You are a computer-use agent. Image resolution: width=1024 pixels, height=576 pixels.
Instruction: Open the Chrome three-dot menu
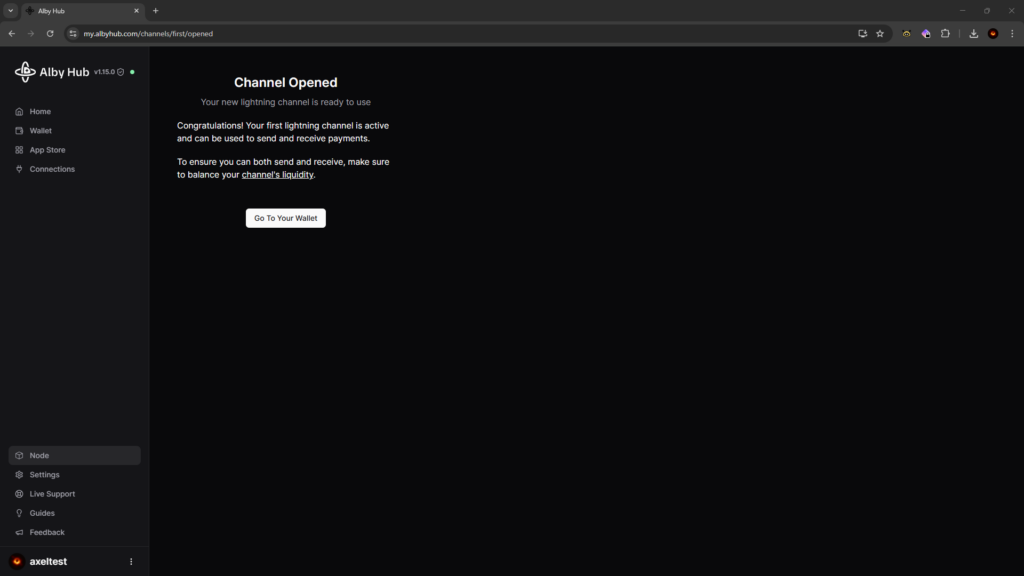[x=1012, y=33]
